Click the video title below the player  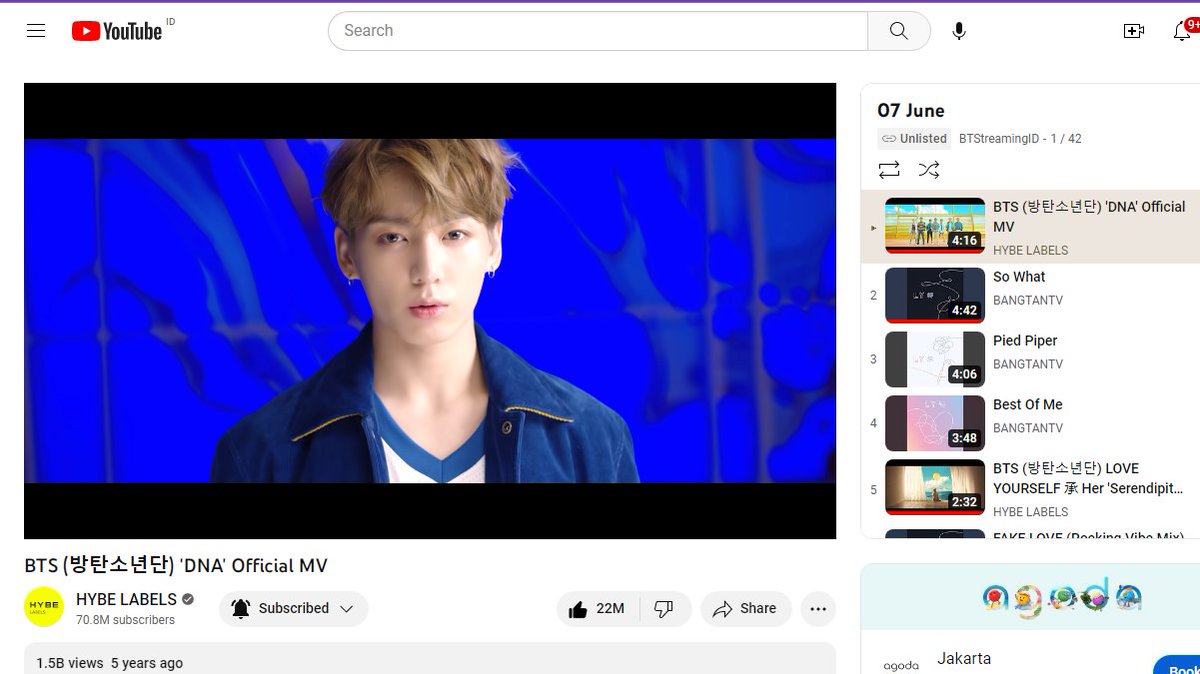click(x=176, y=565)
